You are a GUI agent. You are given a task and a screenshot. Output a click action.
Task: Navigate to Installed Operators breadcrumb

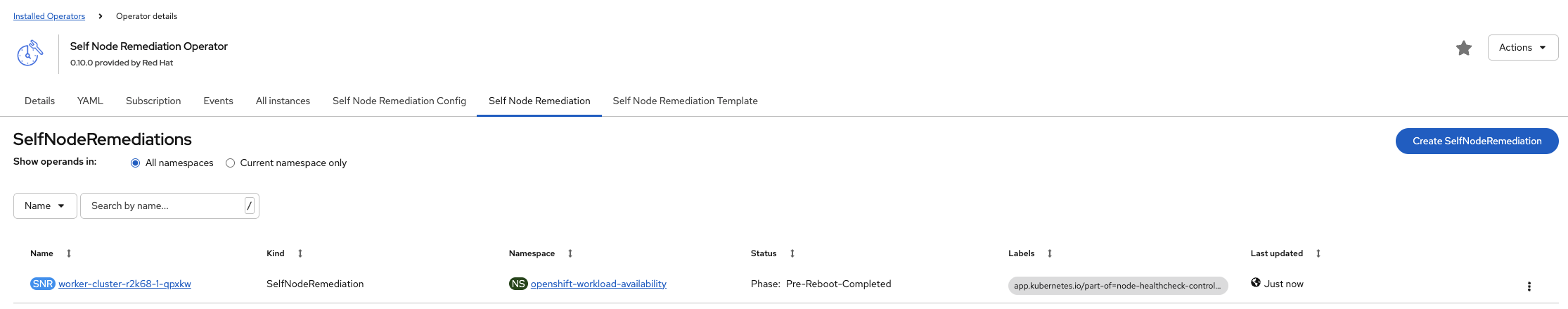pyautogui.click(x=49, y=16)
